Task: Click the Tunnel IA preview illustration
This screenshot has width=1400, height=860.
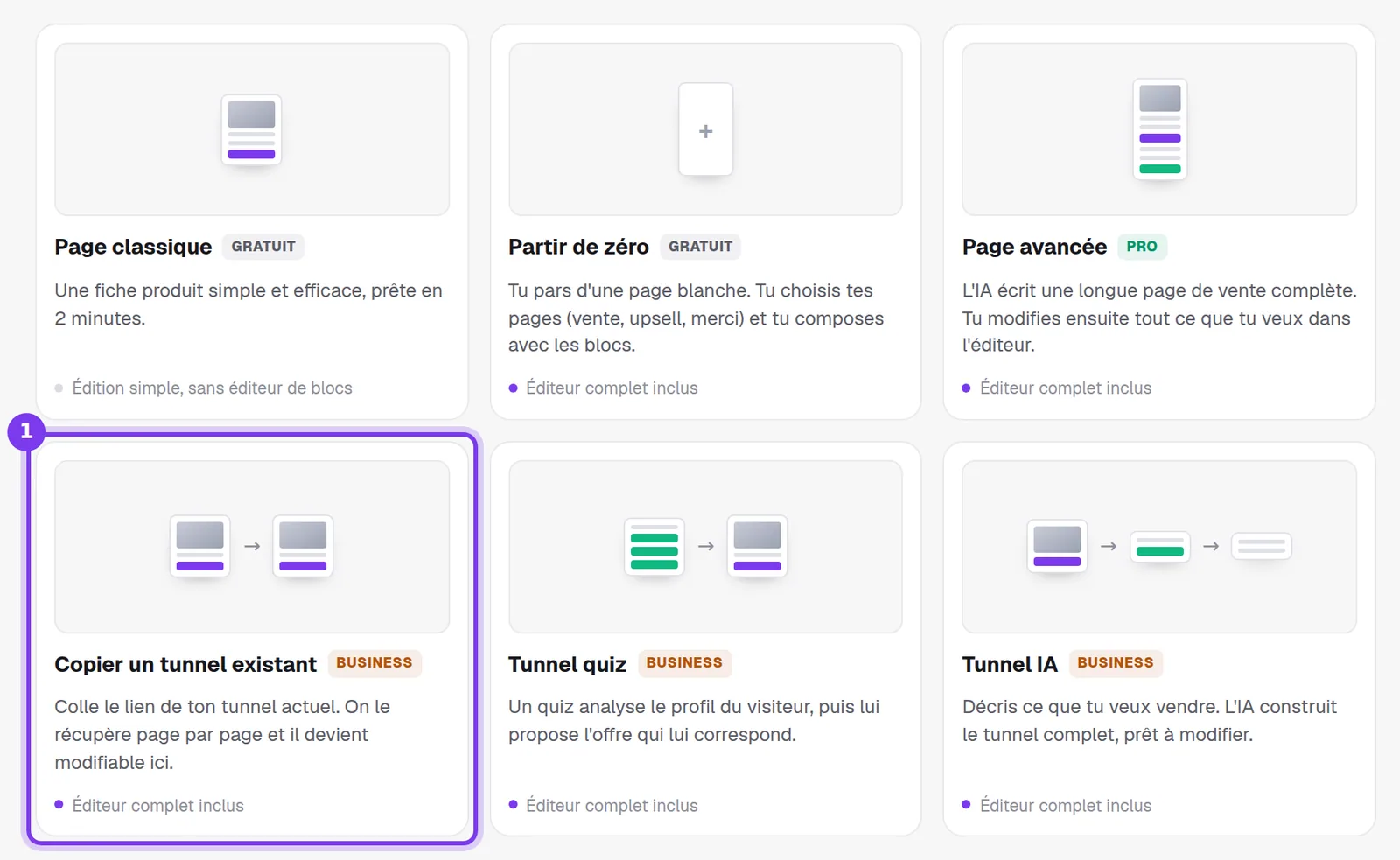Action: click(1159, 547)
